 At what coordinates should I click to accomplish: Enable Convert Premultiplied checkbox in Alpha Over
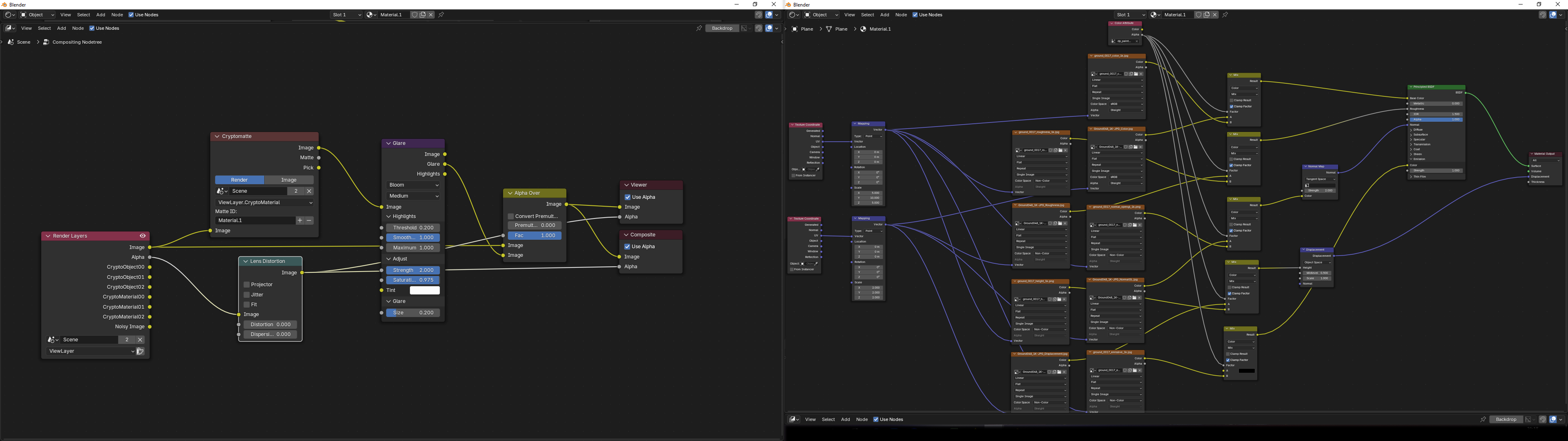[x=511, y=216]
